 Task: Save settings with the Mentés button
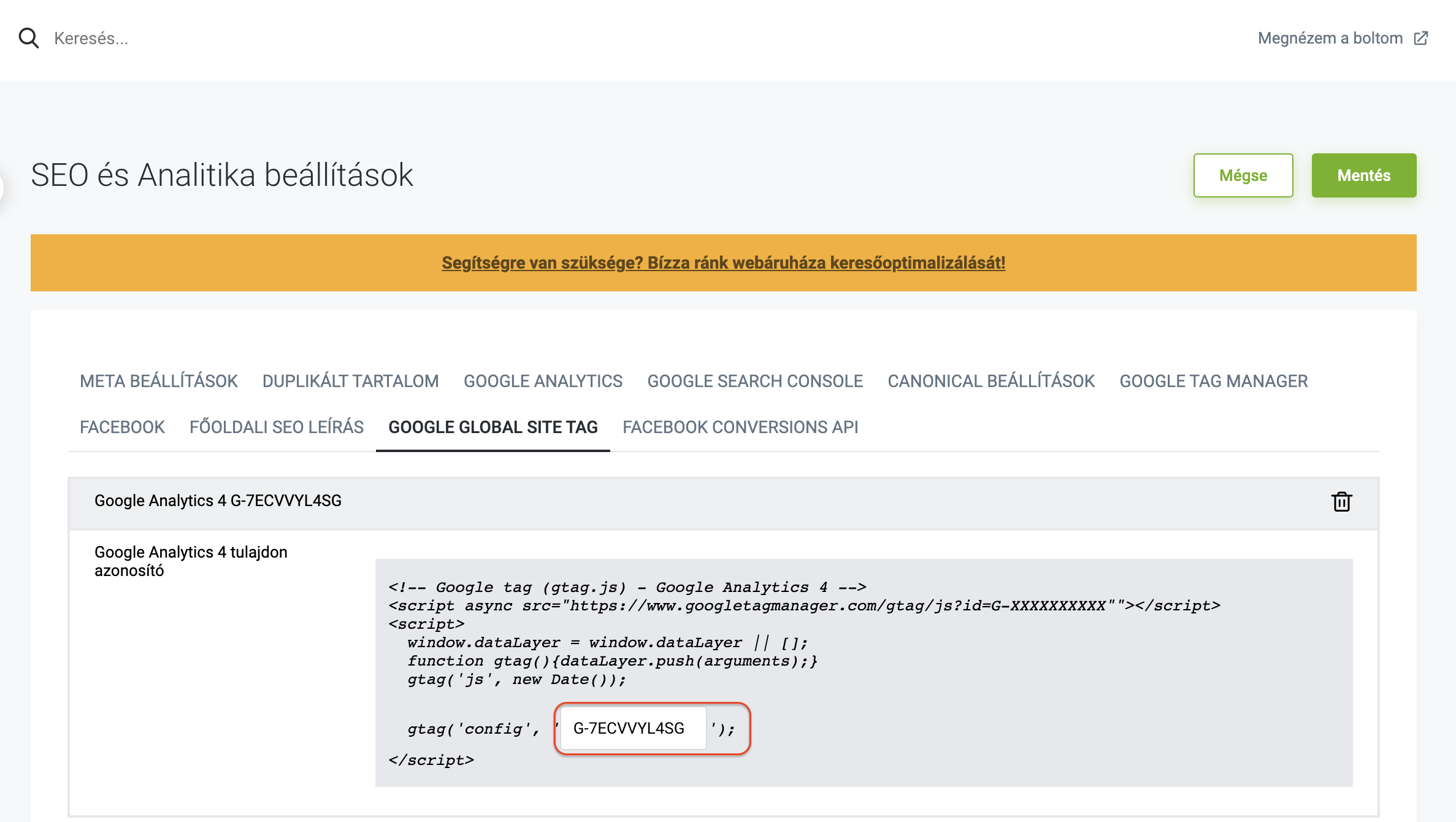point(1364,175)
